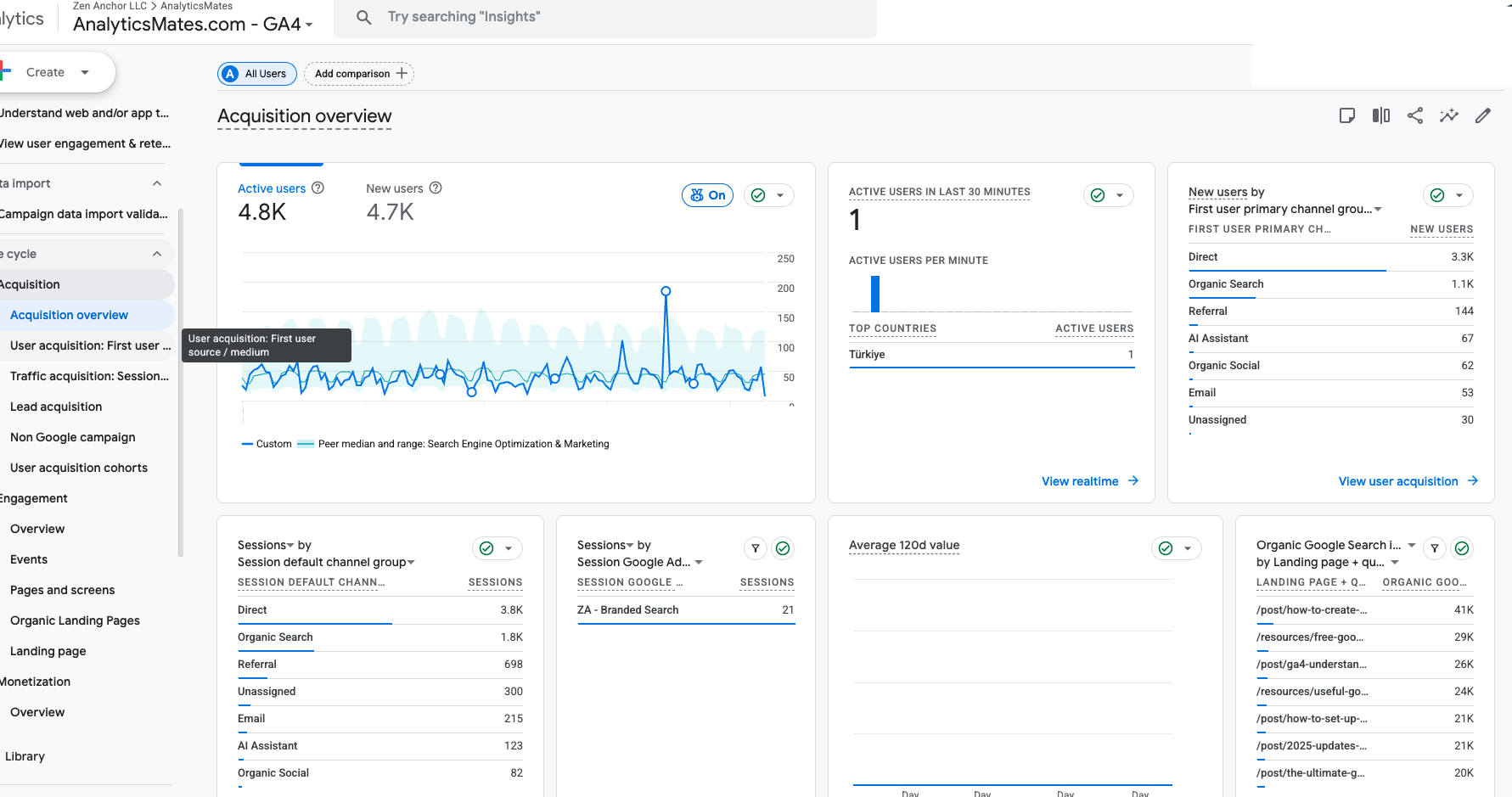Viewport: 1512px width, 797px height.
Task: Open data quality dropdown on Active users card
Action: point(769,195)
